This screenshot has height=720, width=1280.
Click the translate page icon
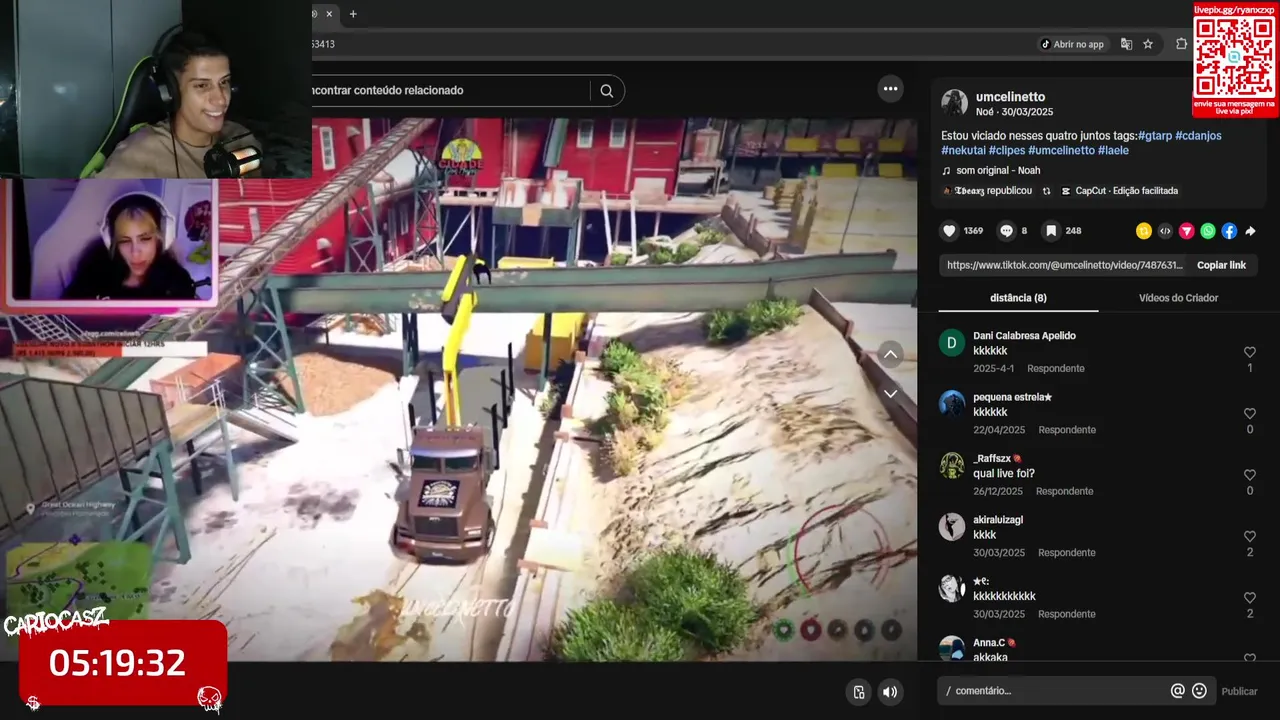tap(1126, 44)
